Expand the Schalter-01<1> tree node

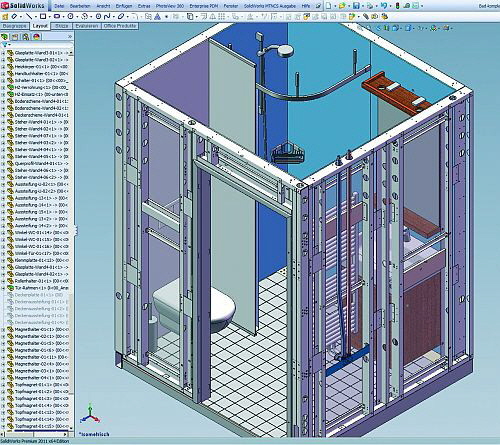click(3, 80)
